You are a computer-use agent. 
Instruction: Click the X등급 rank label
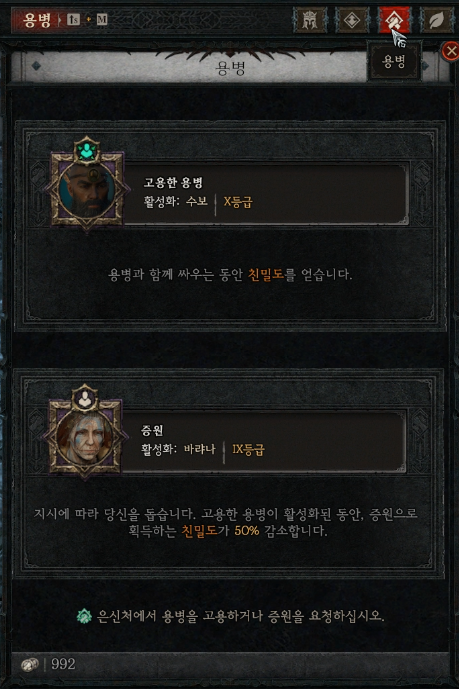click(x=238, y=202)
